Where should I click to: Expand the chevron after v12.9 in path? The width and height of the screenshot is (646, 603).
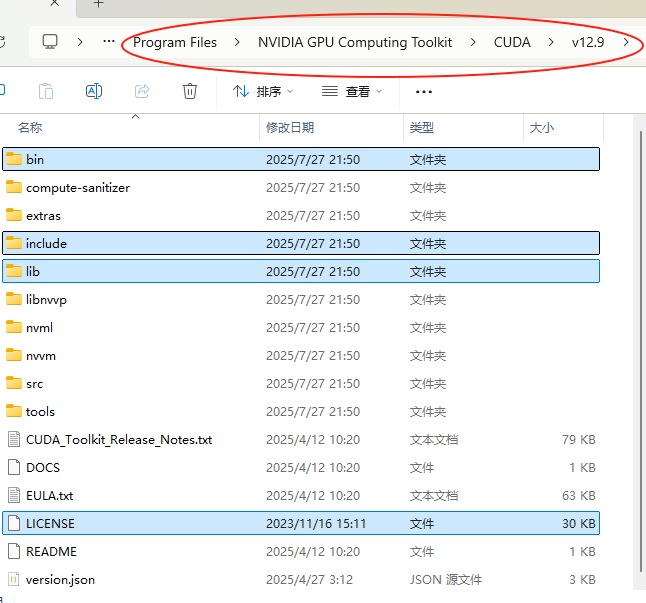[x=626, y=42]
